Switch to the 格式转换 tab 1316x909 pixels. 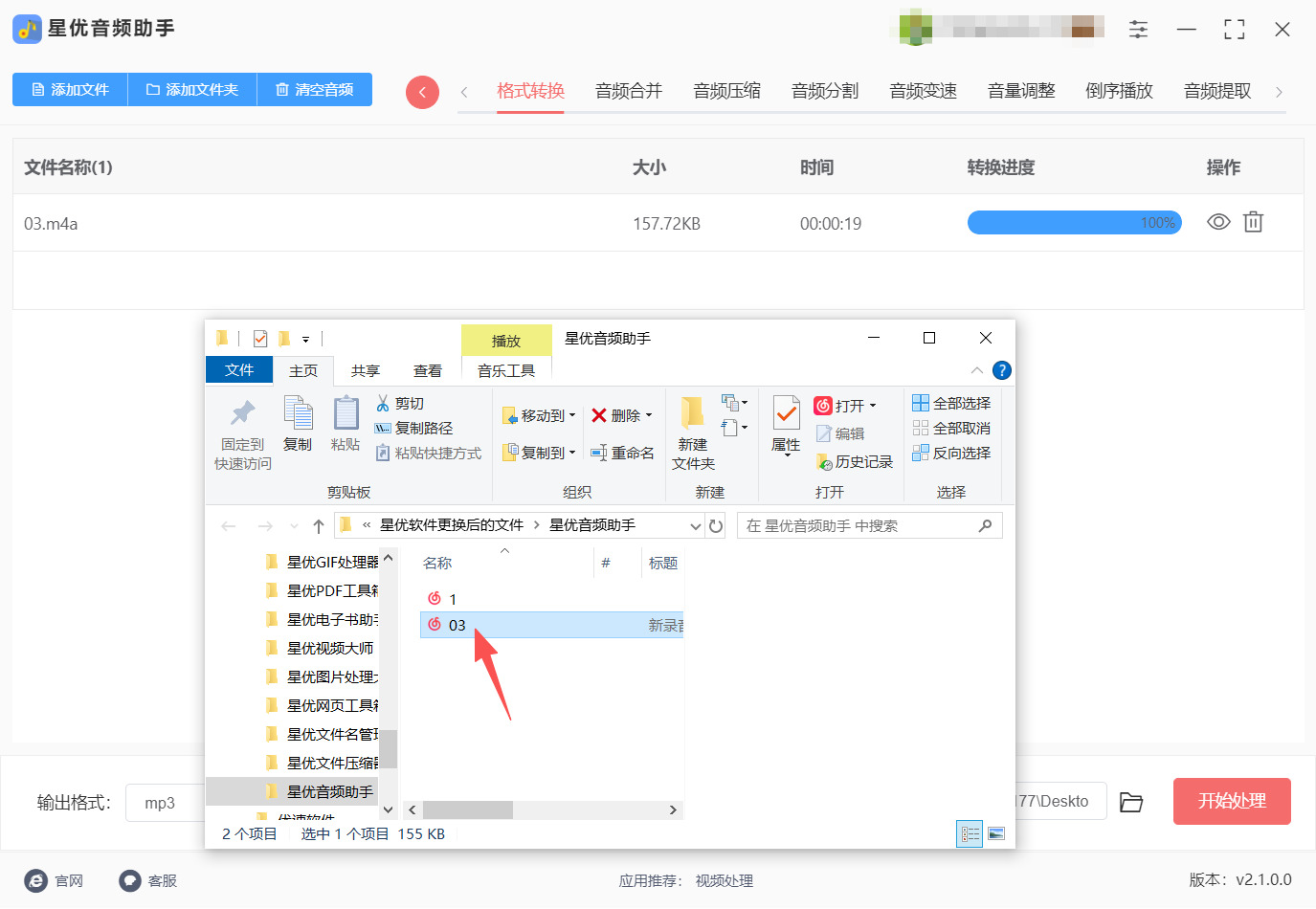click(530, 91)
